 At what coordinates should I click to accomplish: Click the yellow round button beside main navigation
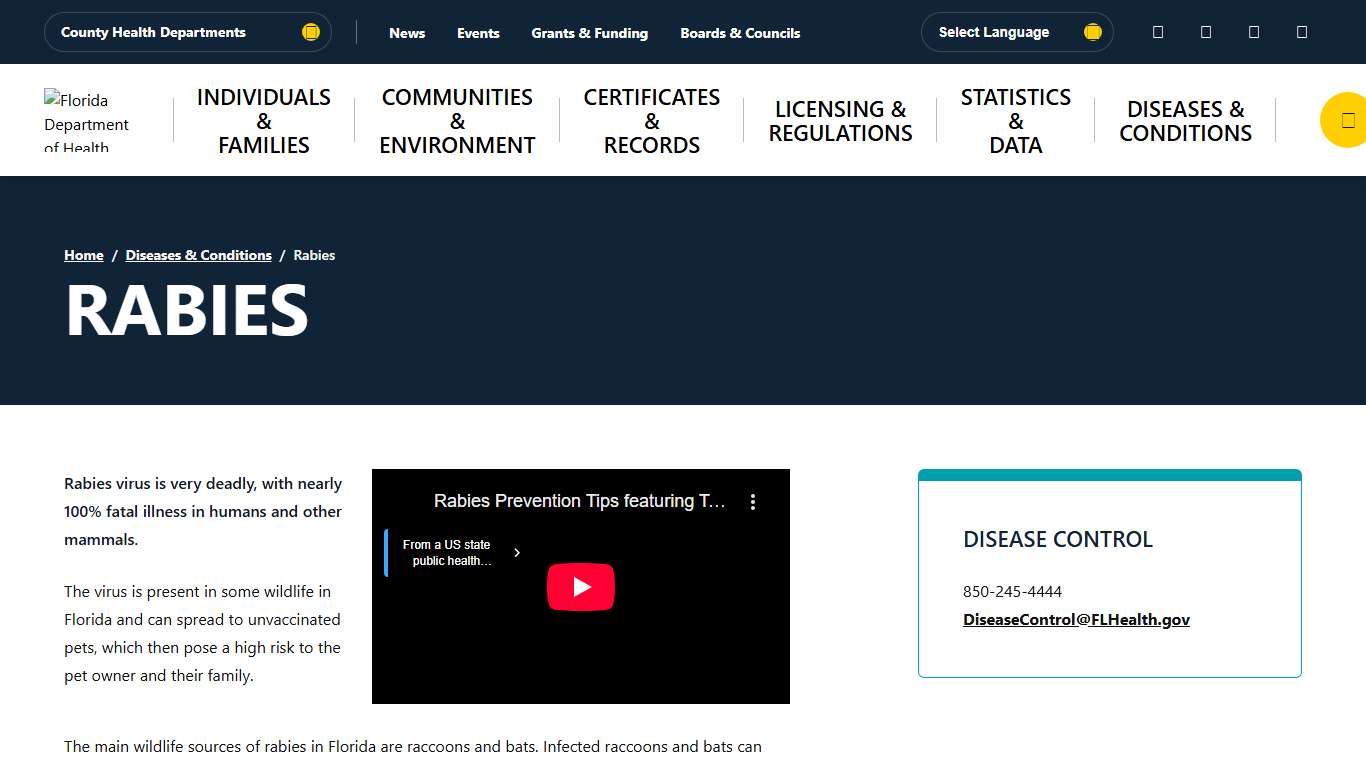point(1346,120)
